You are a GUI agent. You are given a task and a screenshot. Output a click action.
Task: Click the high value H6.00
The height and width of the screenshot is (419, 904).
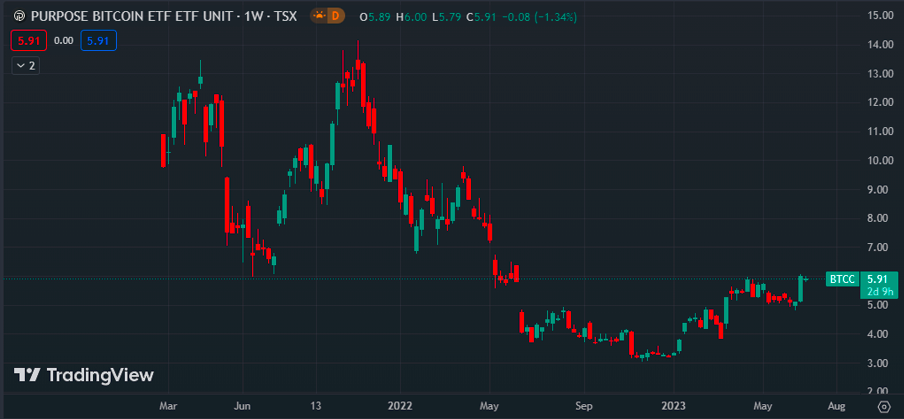click(412, 17)
